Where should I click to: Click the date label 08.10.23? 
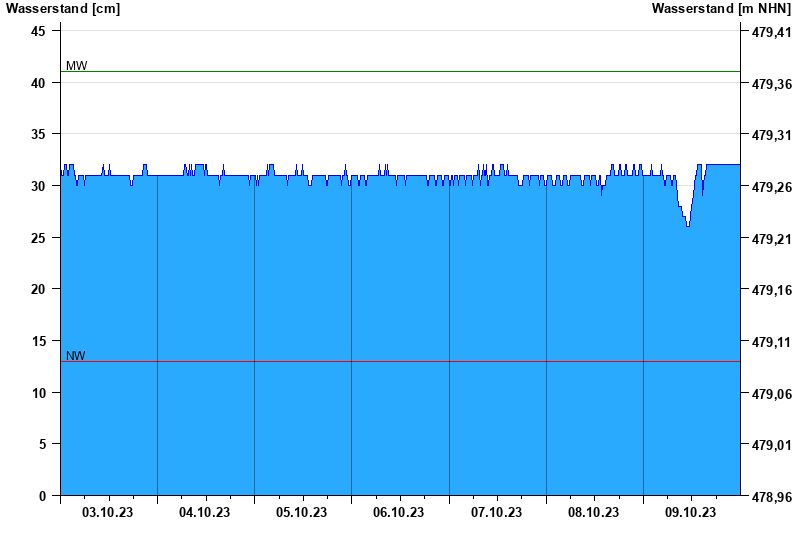pyautogui.click(x=593, y=512)
